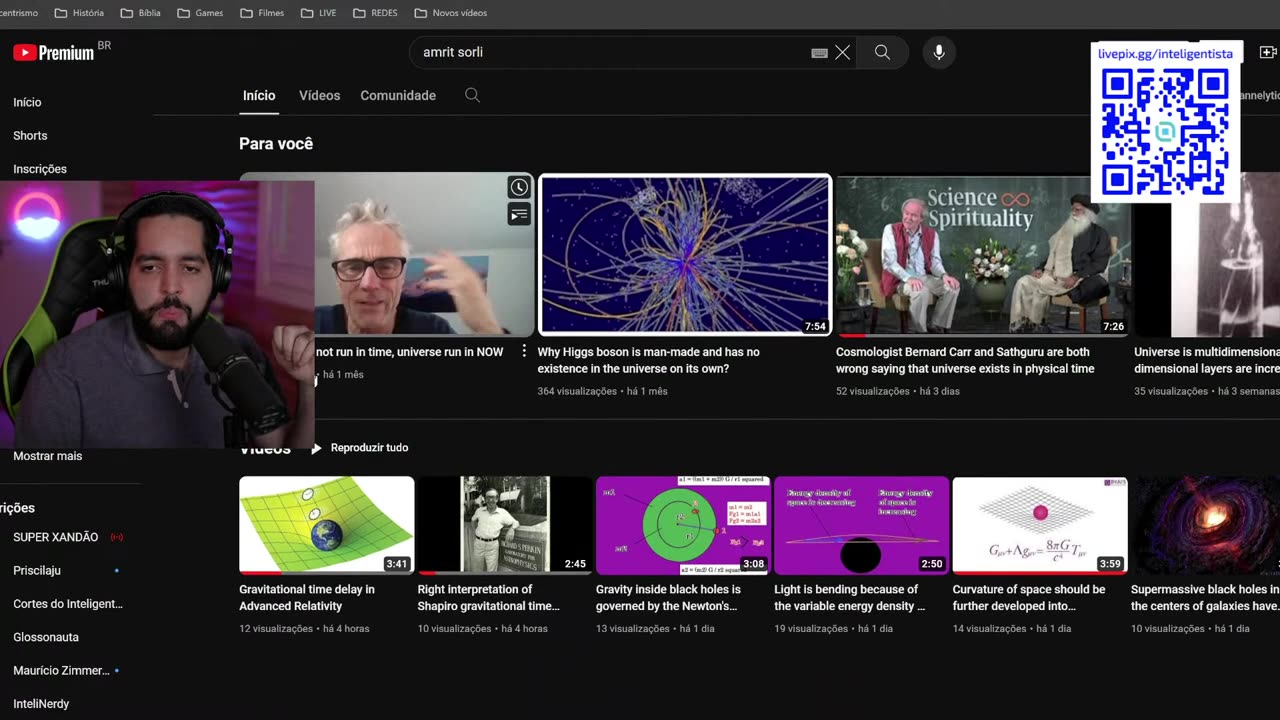Viewport: 1280px width, 720px height.
Task: Open História bookmark folder
Action: click(x=79, y=13)
